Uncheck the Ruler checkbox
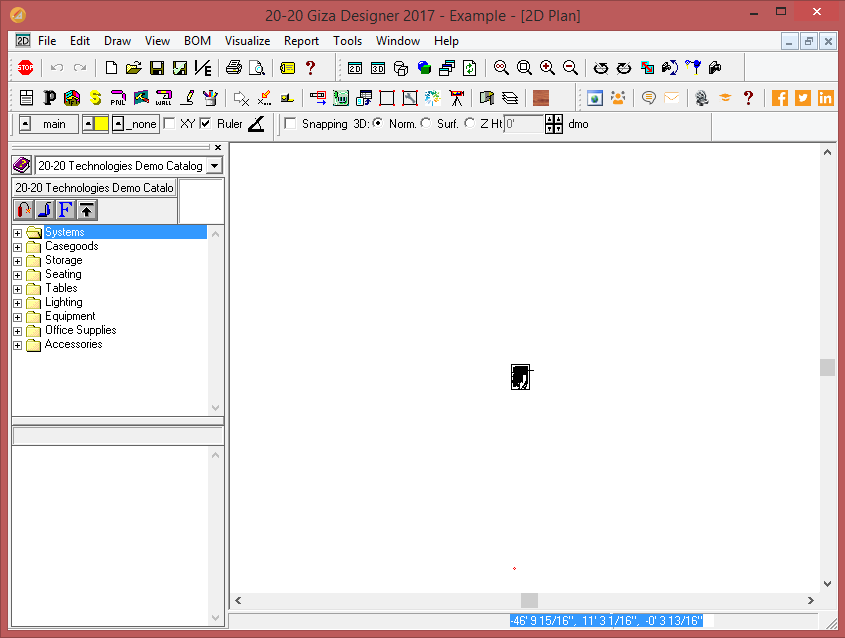This screenshot has height=638, width=845. coord(205,124)
